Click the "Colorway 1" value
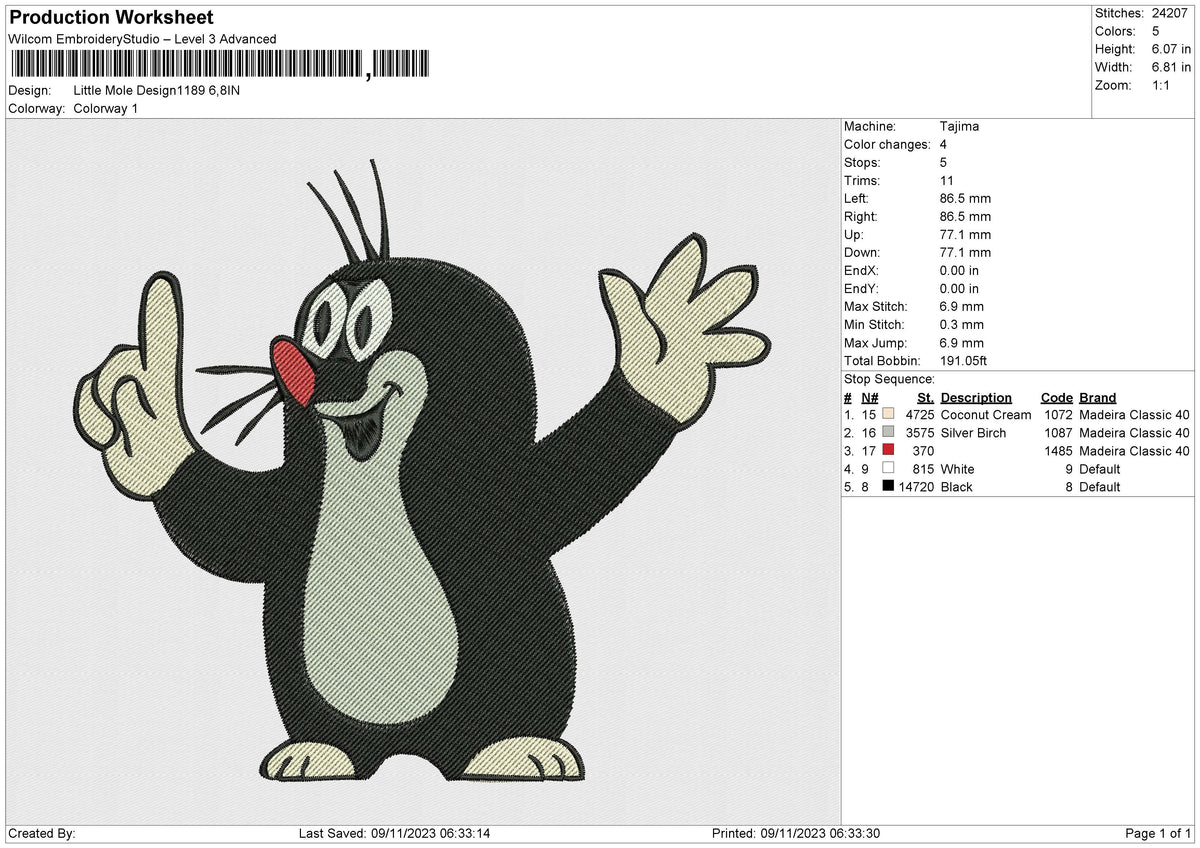Viewport: 1200px width, 848px height. (x=106, y=108)
